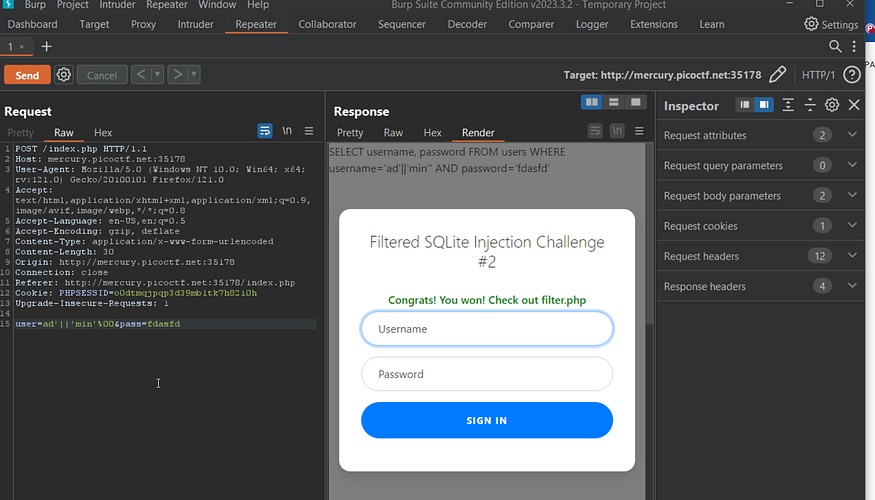Viewport: 875px width, 500px height.
Task: Open Inspector settings gear icon
Action: pos(832,105)
